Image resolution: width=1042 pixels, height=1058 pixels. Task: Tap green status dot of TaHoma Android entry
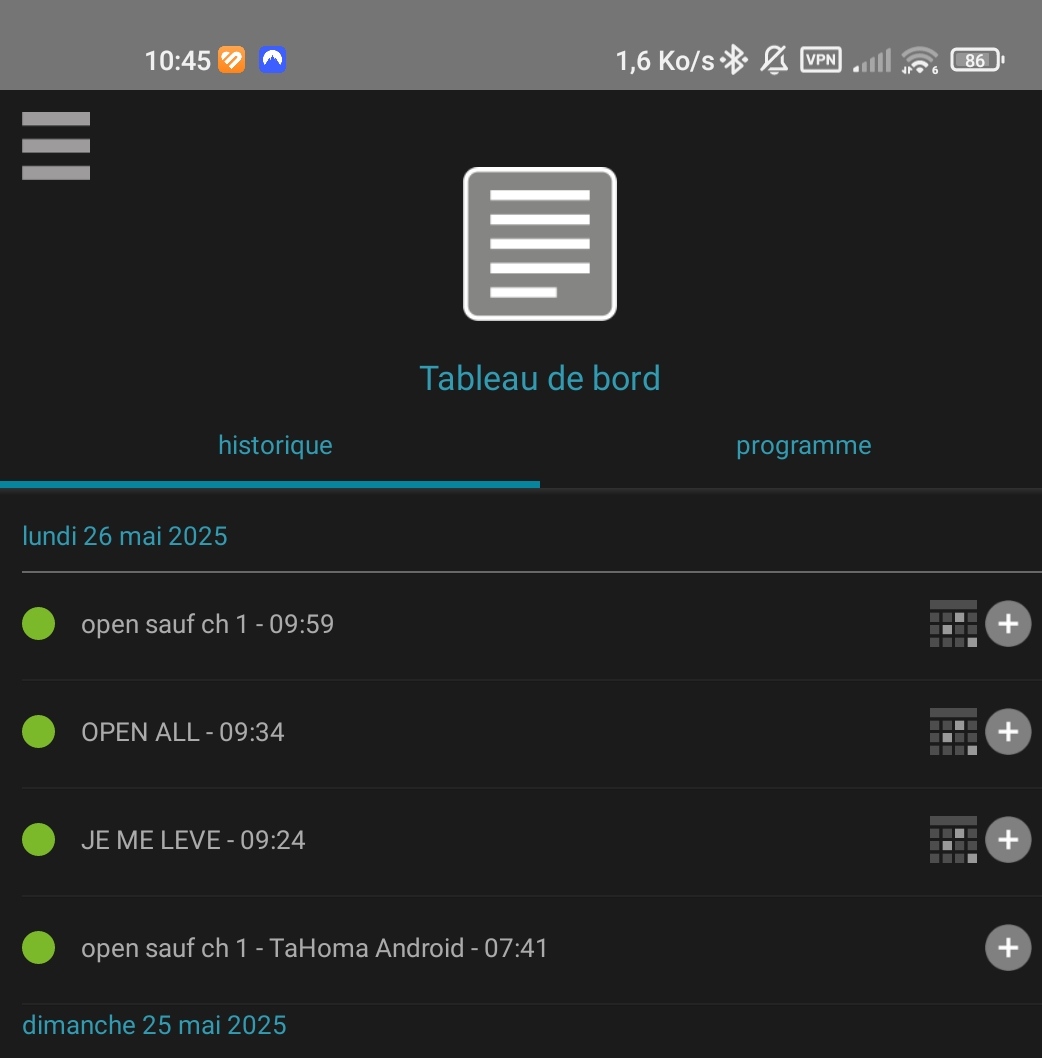click(x=38, y=947)
